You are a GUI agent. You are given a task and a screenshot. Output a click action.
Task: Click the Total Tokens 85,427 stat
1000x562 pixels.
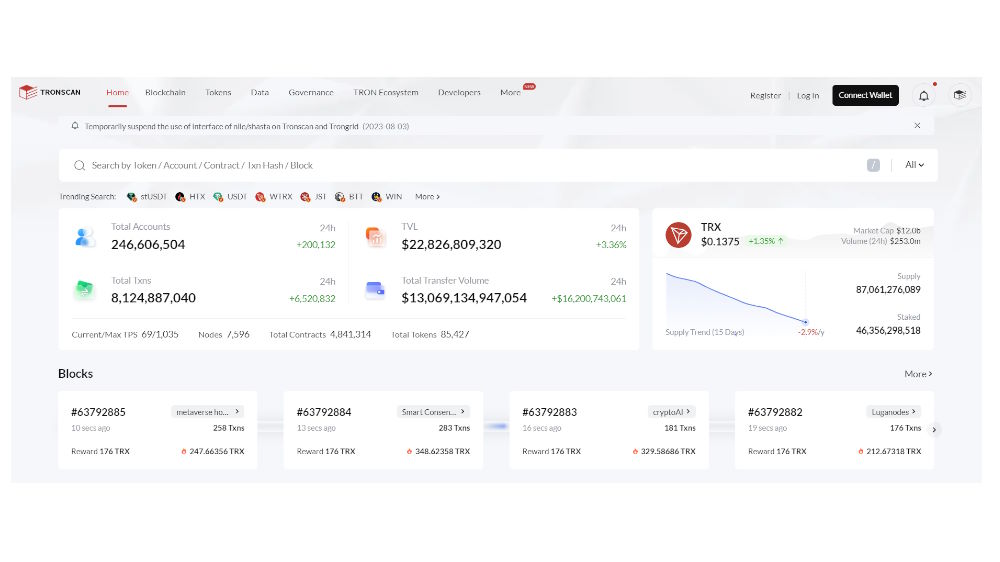point(430,335)
